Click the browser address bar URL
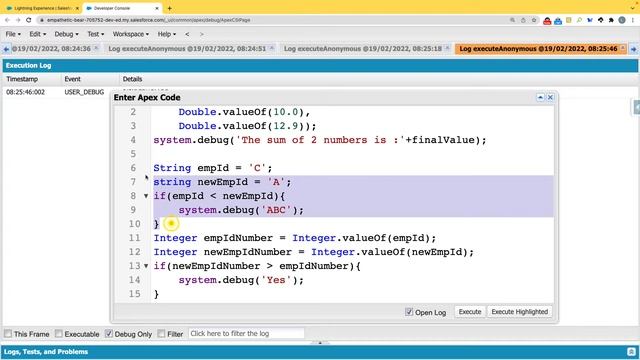Image resolution: width=640 pixels, height=360 pixels. [148, 20]
